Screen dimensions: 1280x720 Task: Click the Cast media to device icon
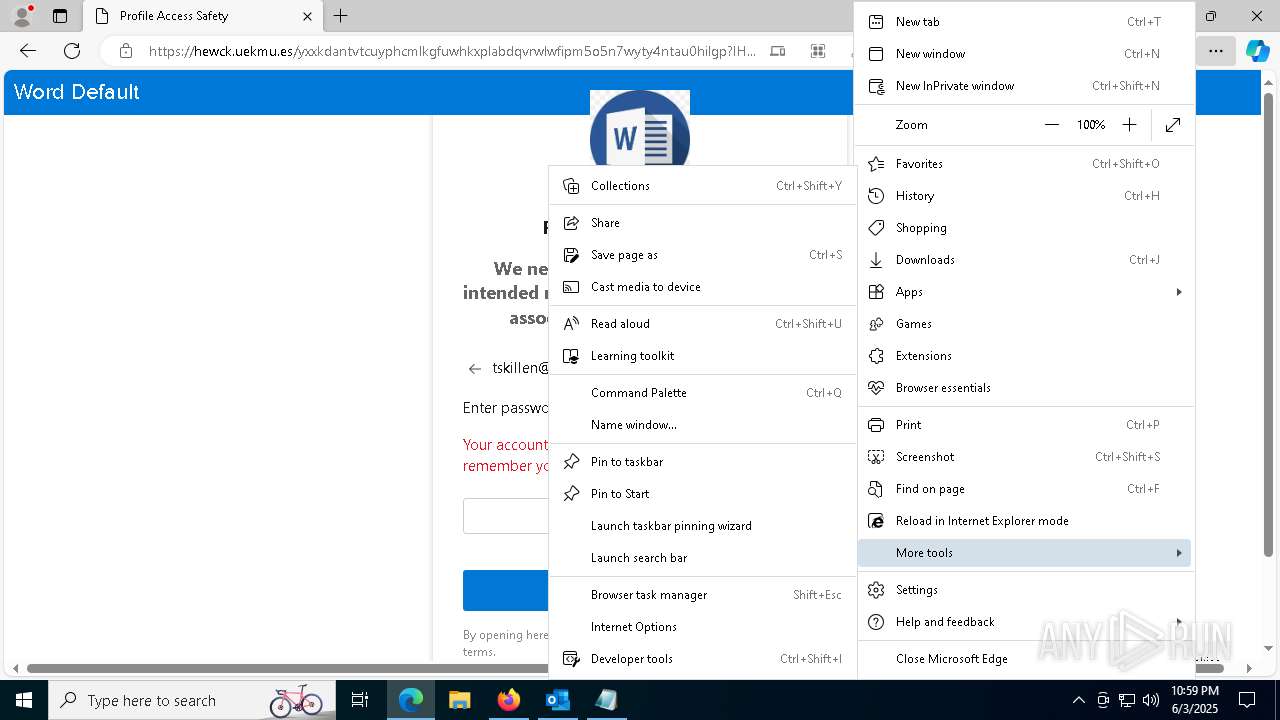tap(571, 287)
